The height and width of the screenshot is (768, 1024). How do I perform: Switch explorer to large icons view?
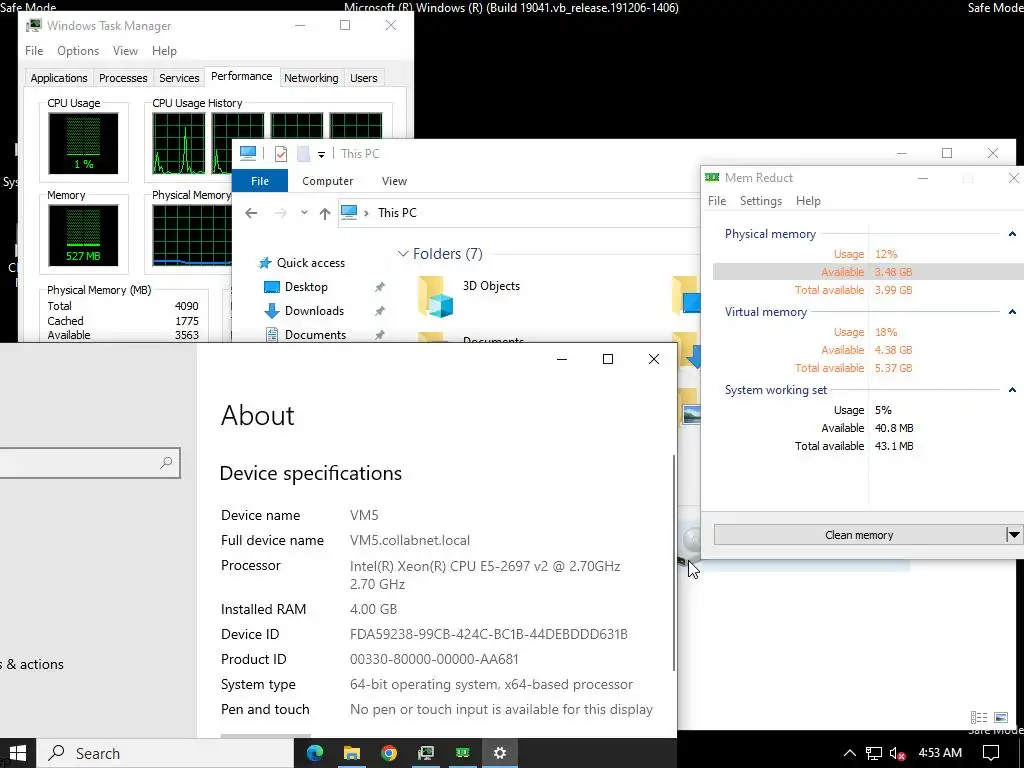[1001, 717]
